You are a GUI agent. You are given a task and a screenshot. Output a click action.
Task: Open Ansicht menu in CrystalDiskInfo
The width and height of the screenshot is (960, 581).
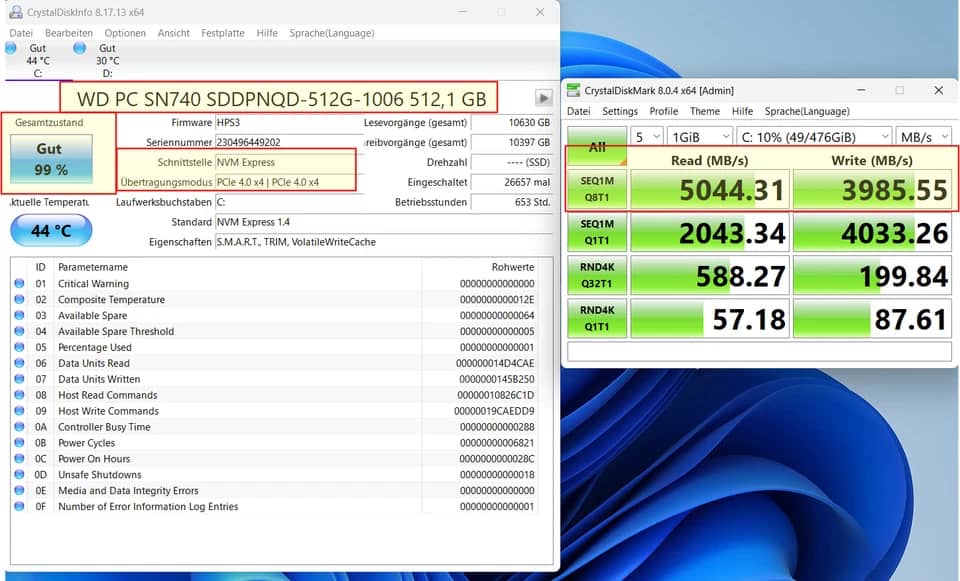(173, 33)
